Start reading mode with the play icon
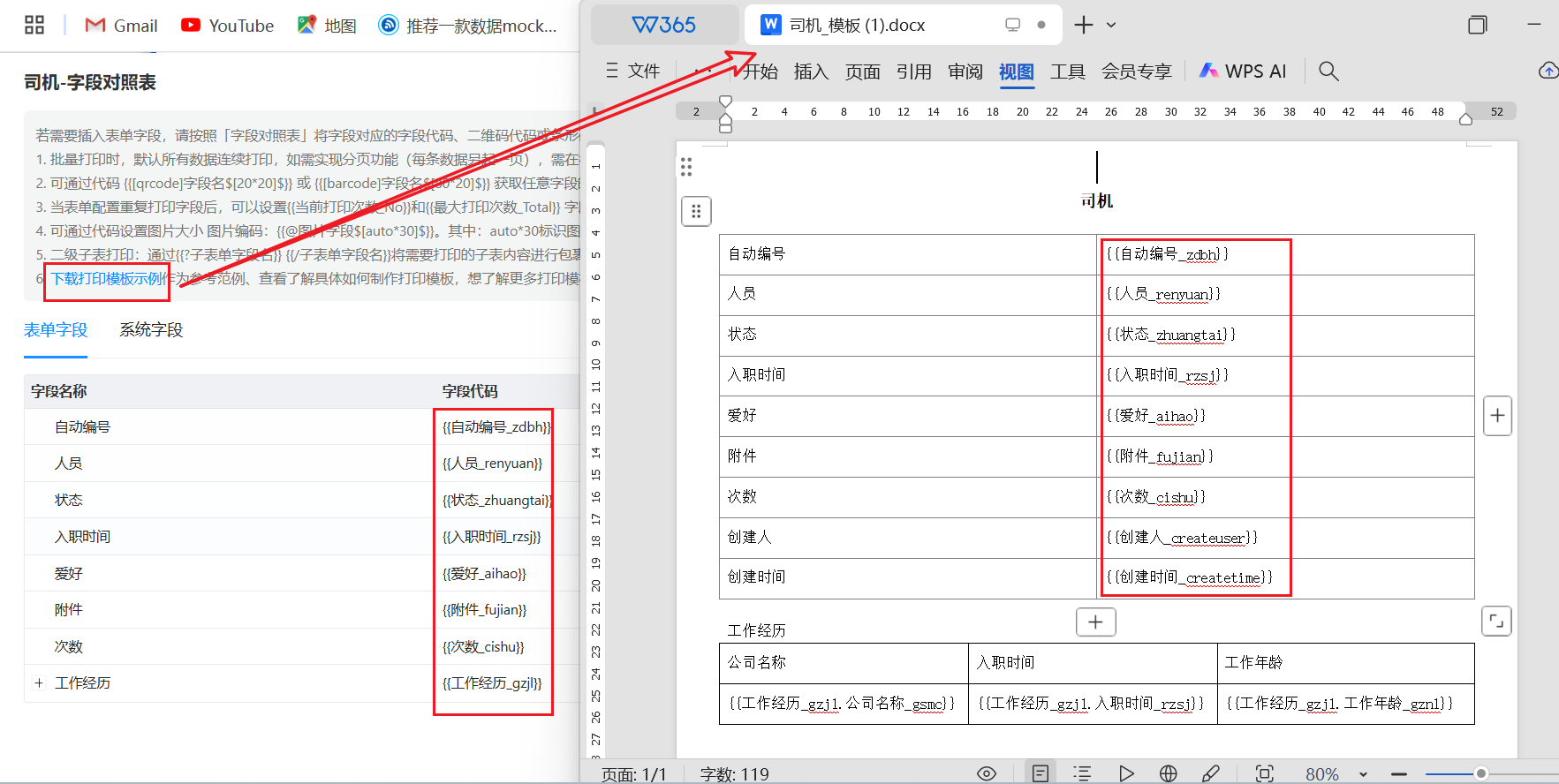Screen dimensions: 1559x784 1126,773
